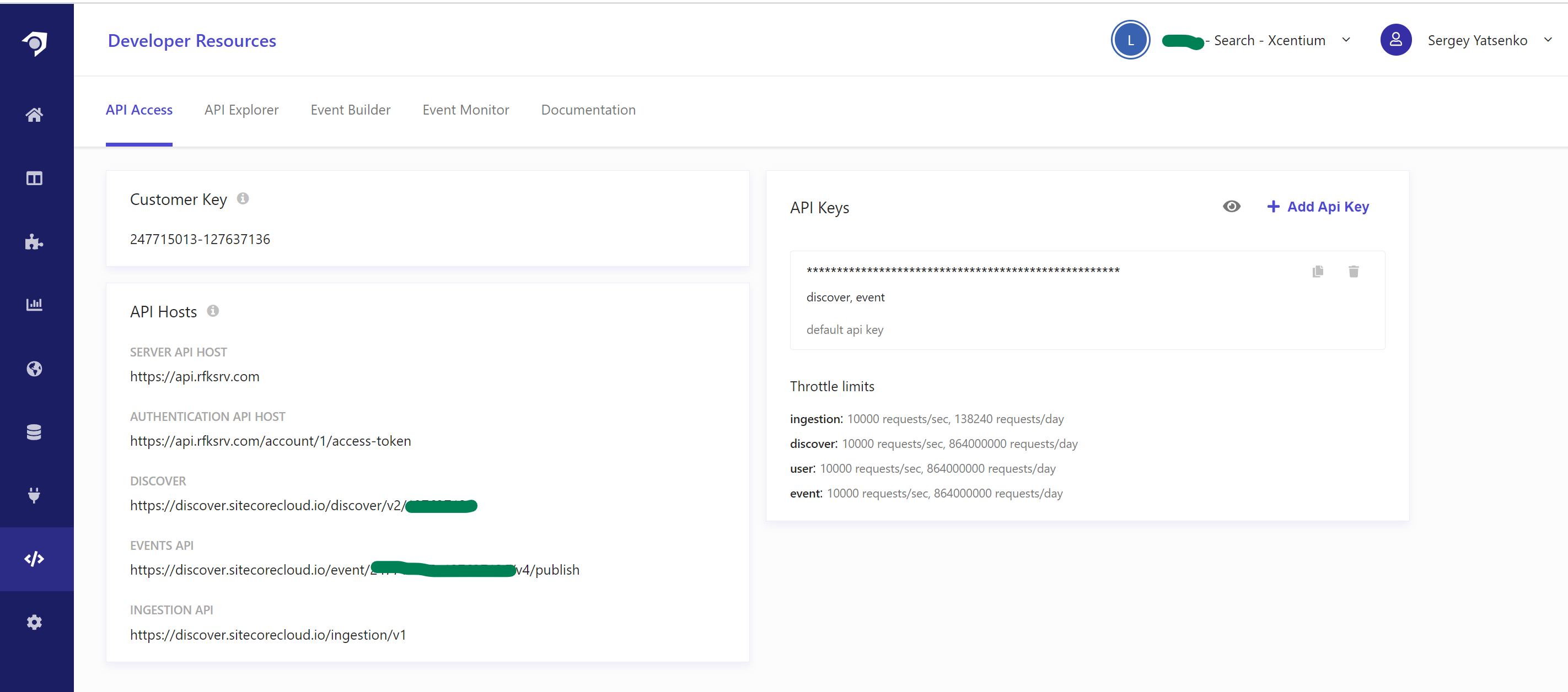Viewport: 1568px width, 692px height.
Task: Click the EVENTS API label
Action: click(x=162, y=545)
